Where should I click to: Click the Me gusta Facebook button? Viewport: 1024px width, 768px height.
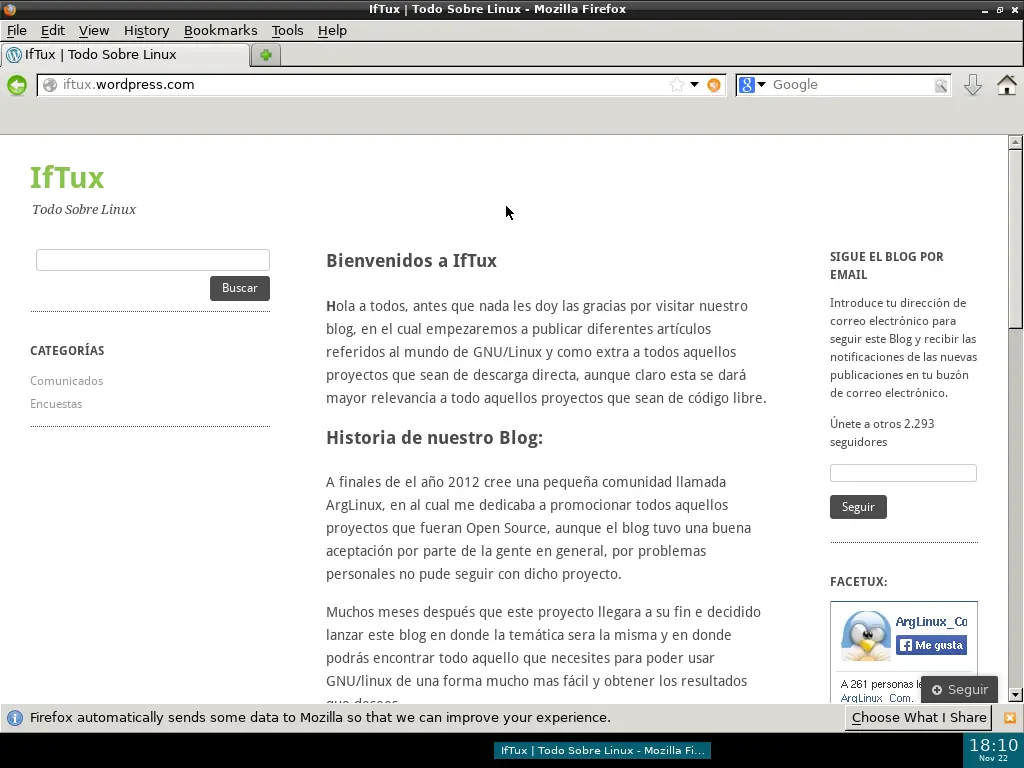click(931, 645)
